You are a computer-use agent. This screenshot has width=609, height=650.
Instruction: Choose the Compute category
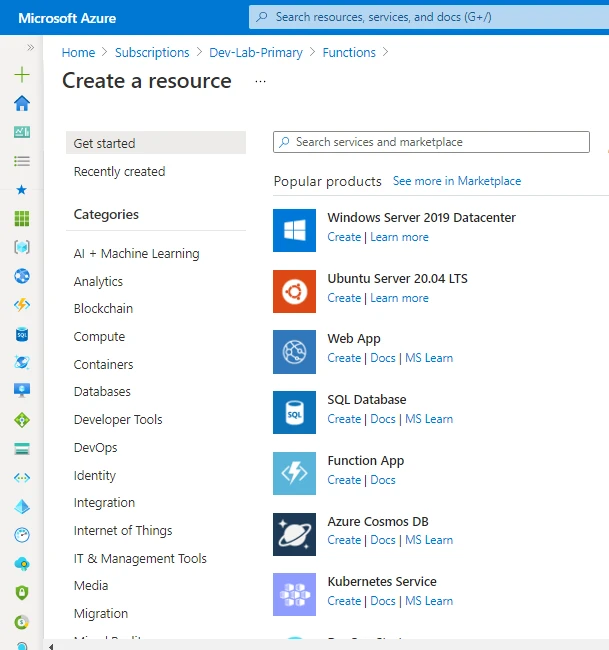tap(99, 337)
